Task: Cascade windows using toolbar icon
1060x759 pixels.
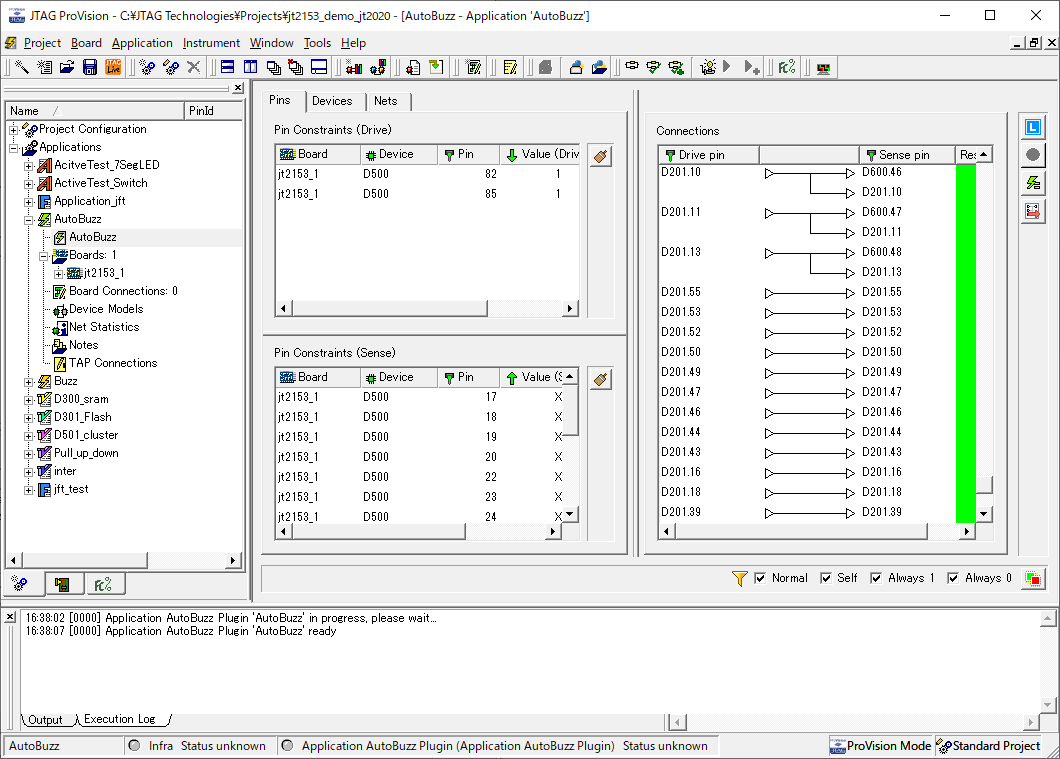Action: [x=274, y=67]
